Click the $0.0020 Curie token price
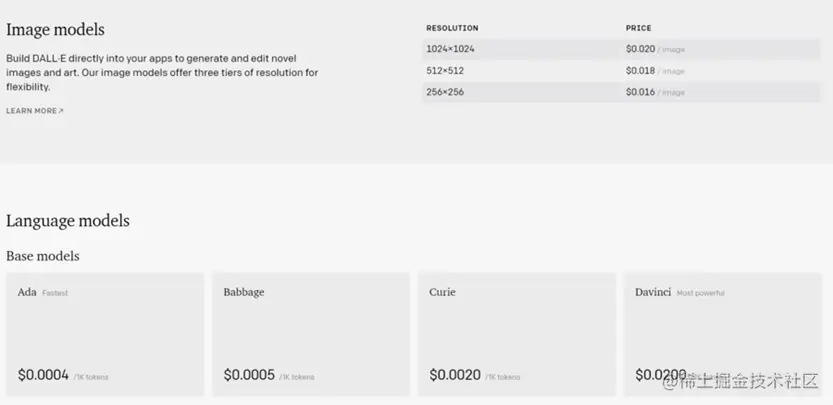This screenshot has width=833, height=405. 455,375
